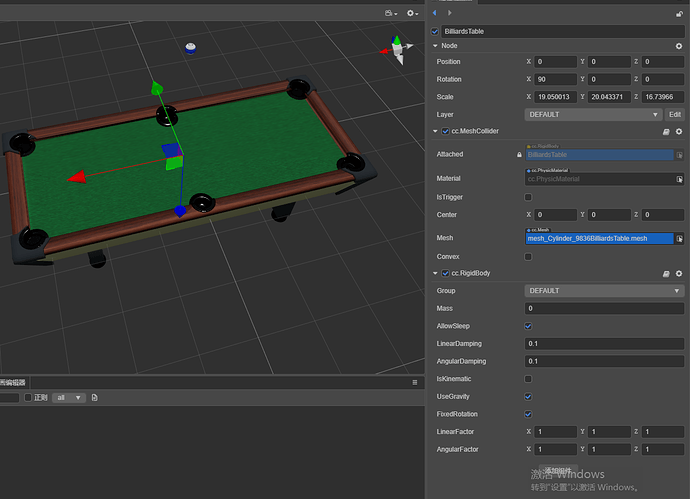Click the inspector back arrow

tap(434, 13)
